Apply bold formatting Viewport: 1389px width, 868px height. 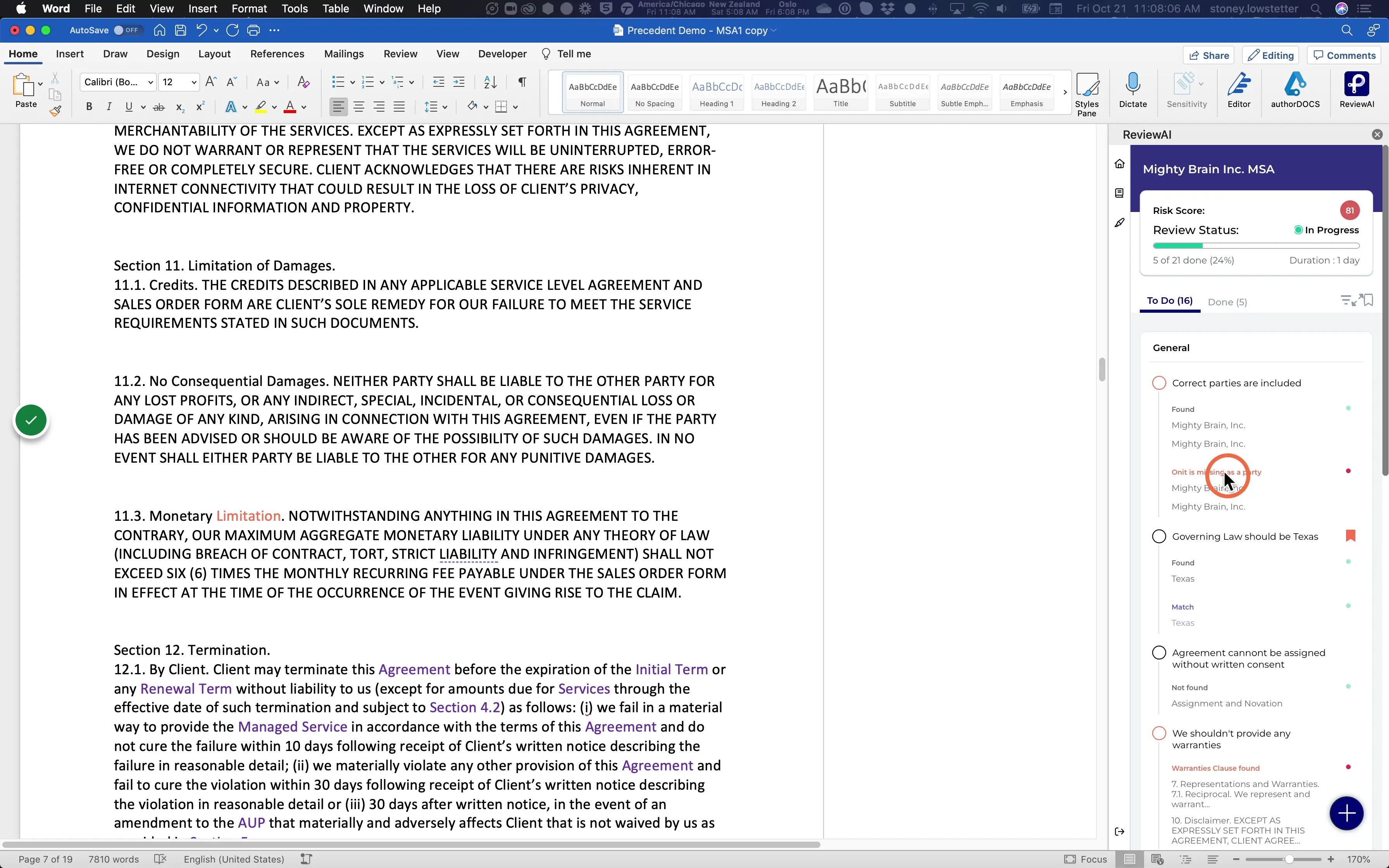89,107
